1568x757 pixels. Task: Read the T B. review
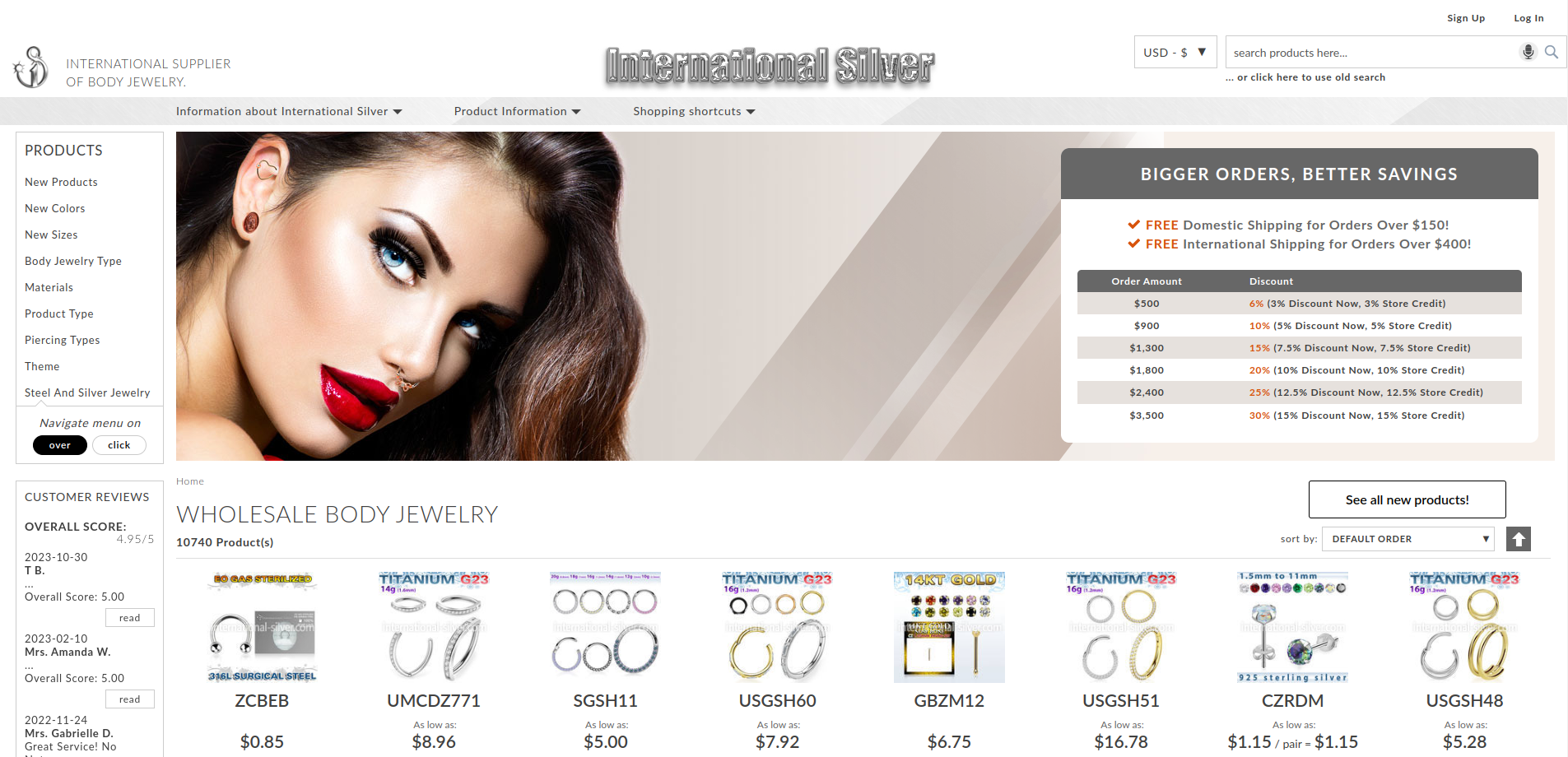[130, 618]
